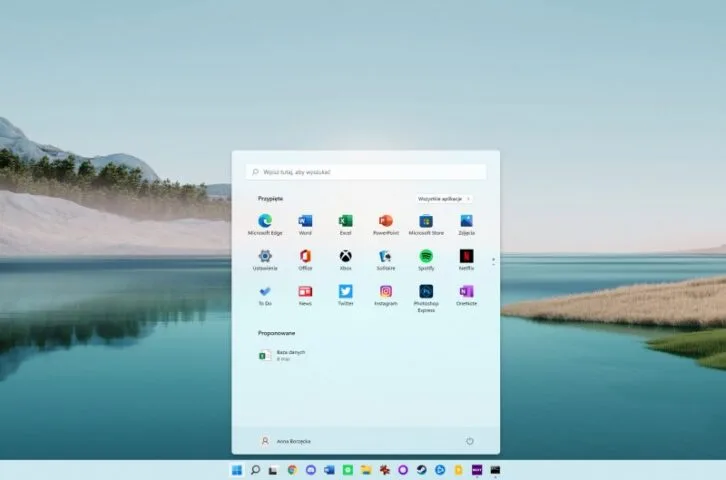Open the Anna Borzęcka user account menu
The width and height of the screenshot is (726, 480).
286,441
